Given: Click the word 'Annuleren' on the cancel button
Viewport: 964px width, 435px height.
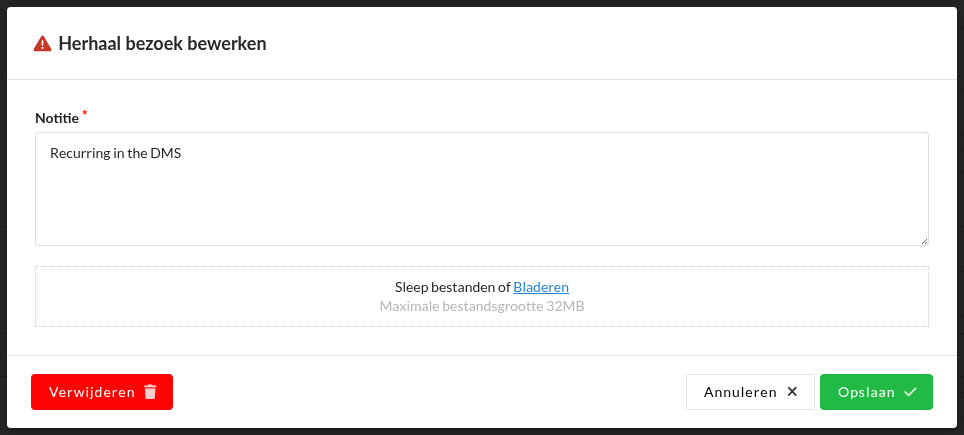Looking at the screenshot, I should [740, 392].
